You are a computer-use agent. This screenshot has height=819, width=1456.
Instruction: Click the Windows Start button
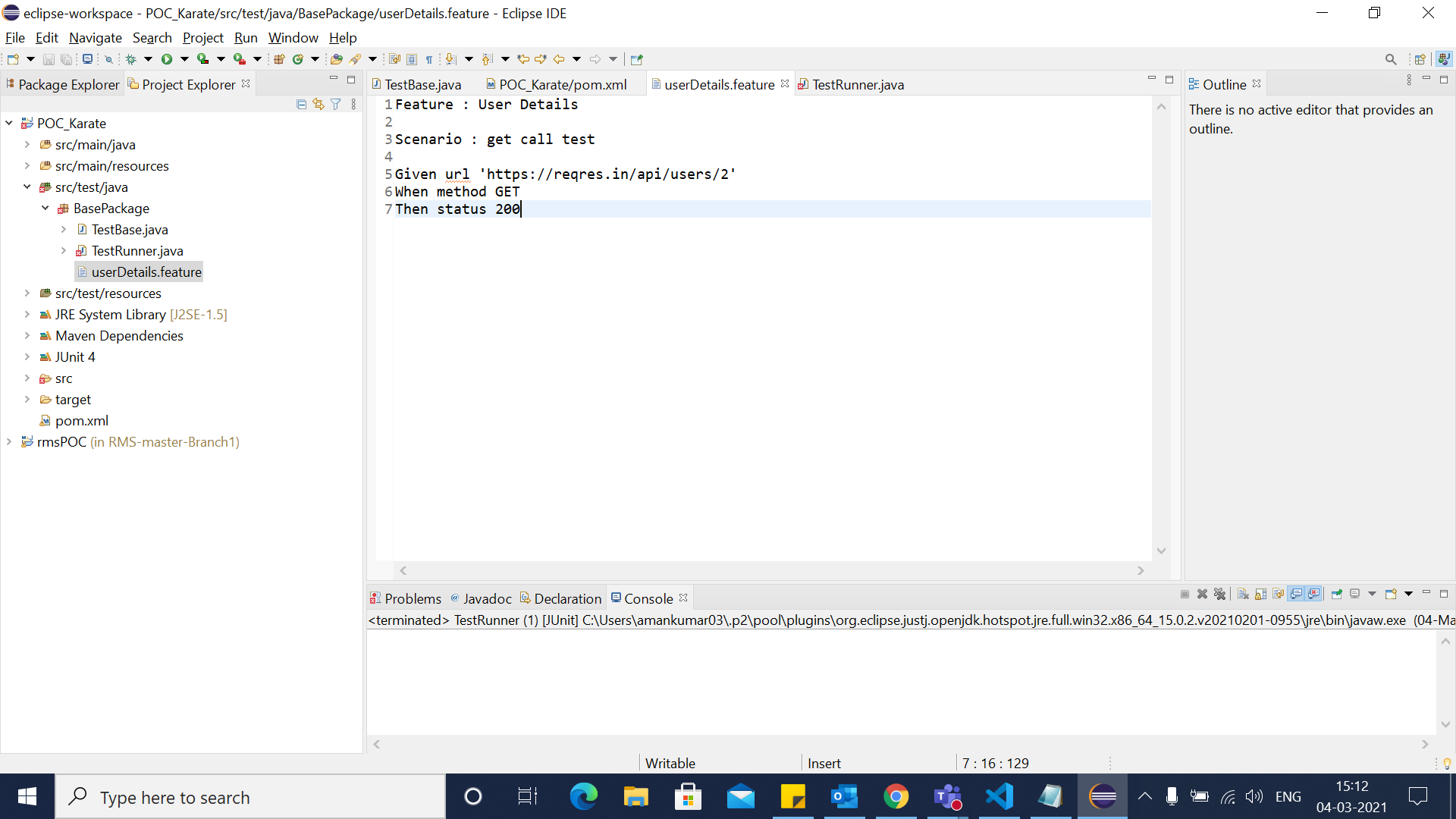[x=27, y=796]
